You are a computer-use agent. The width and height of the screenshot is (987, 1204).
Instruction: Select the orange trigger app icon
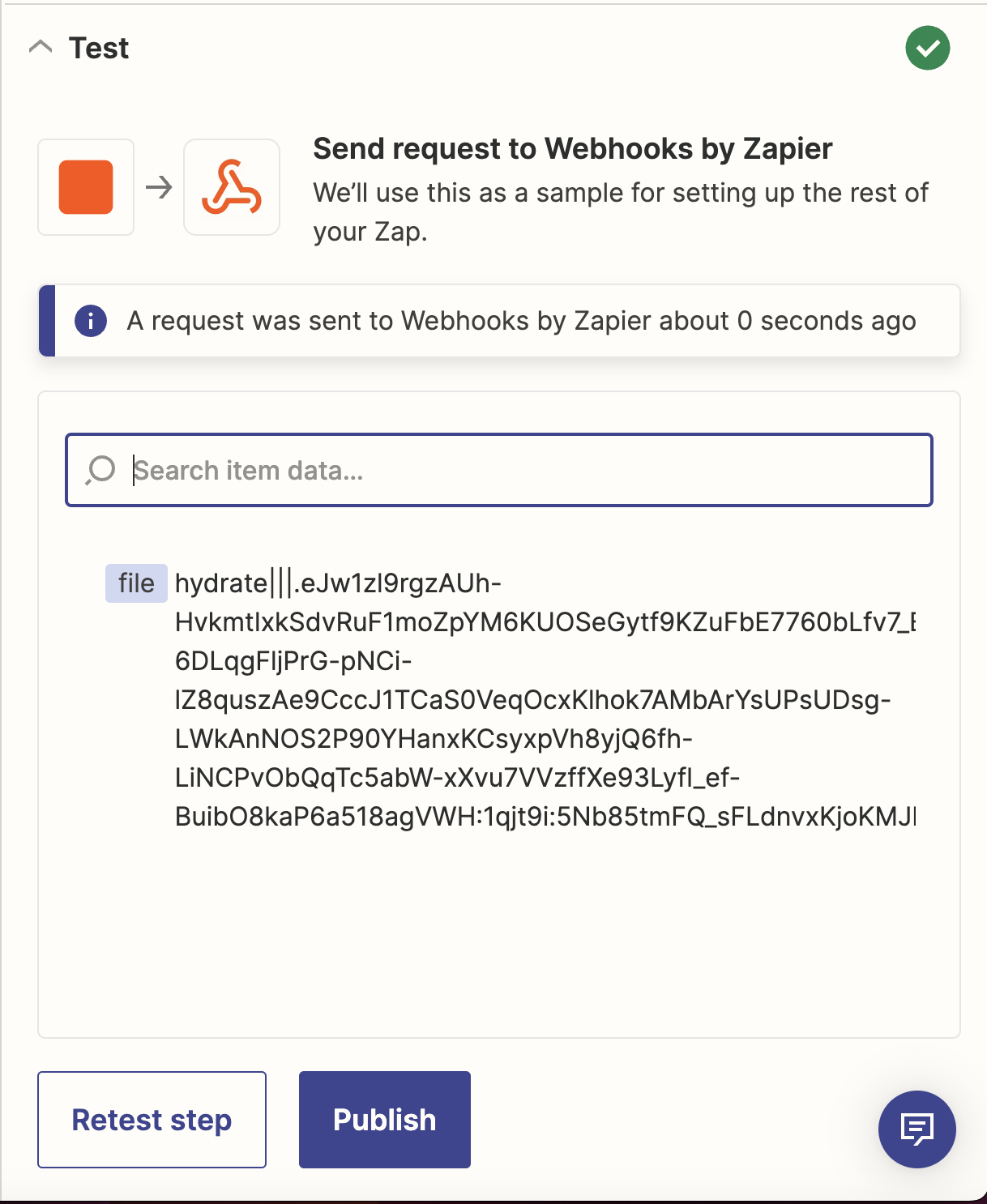(x=86, y=187)
